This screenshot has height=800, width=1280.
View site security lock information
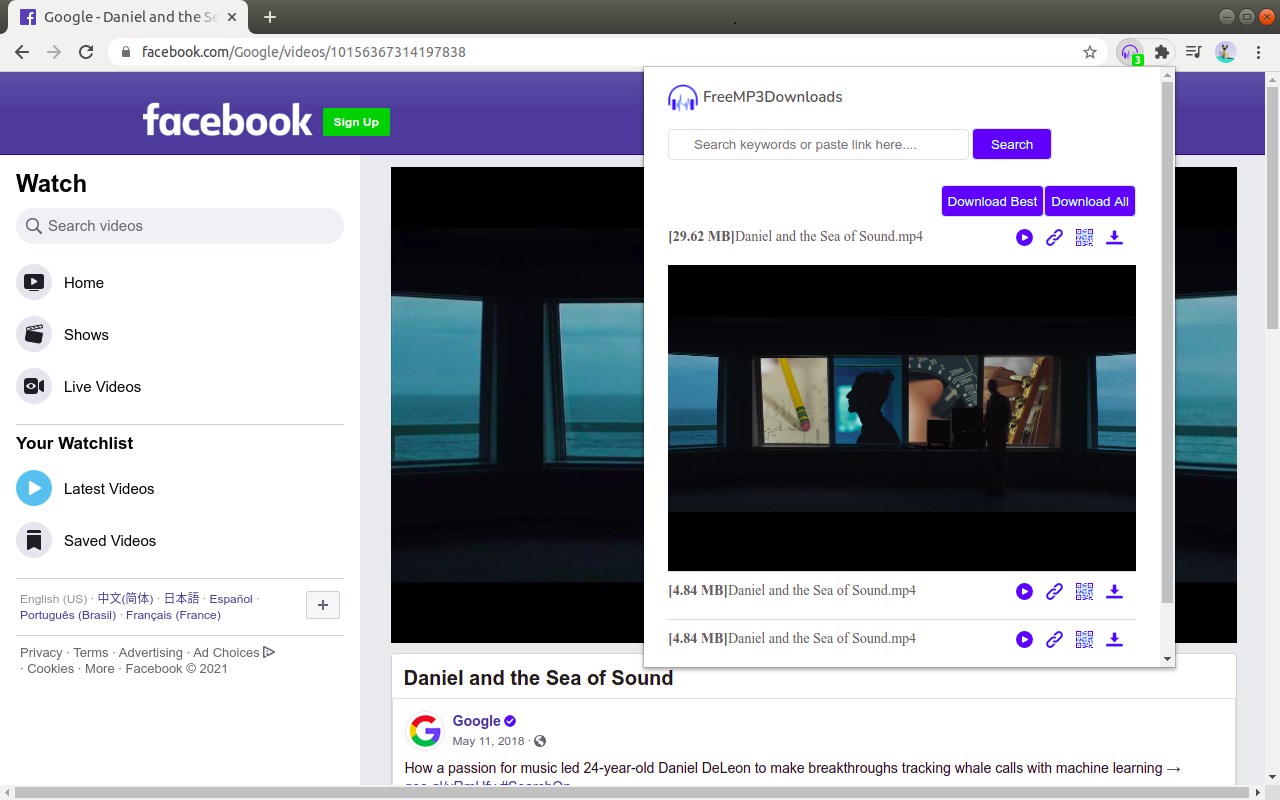(126, 52)
